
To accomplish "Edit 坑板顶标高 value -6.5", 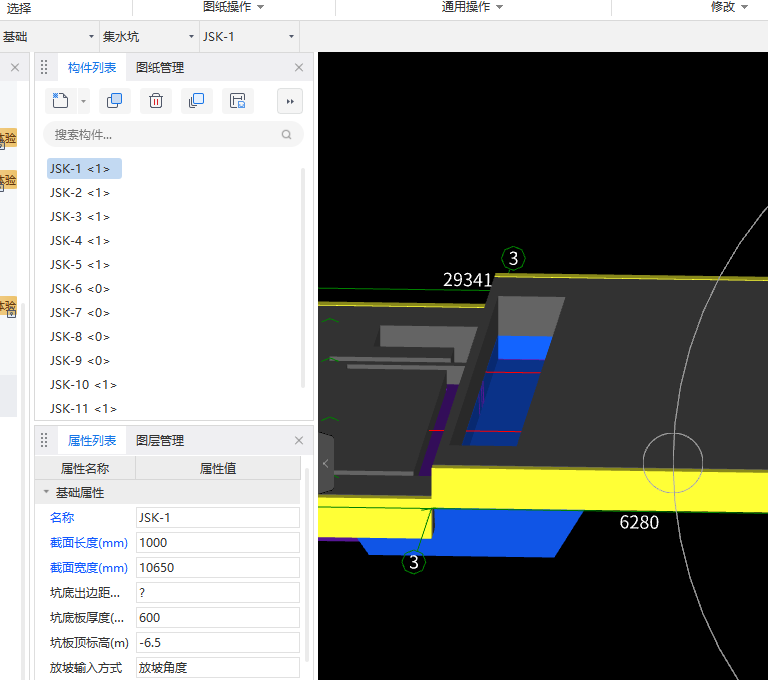I will [217, 643].
